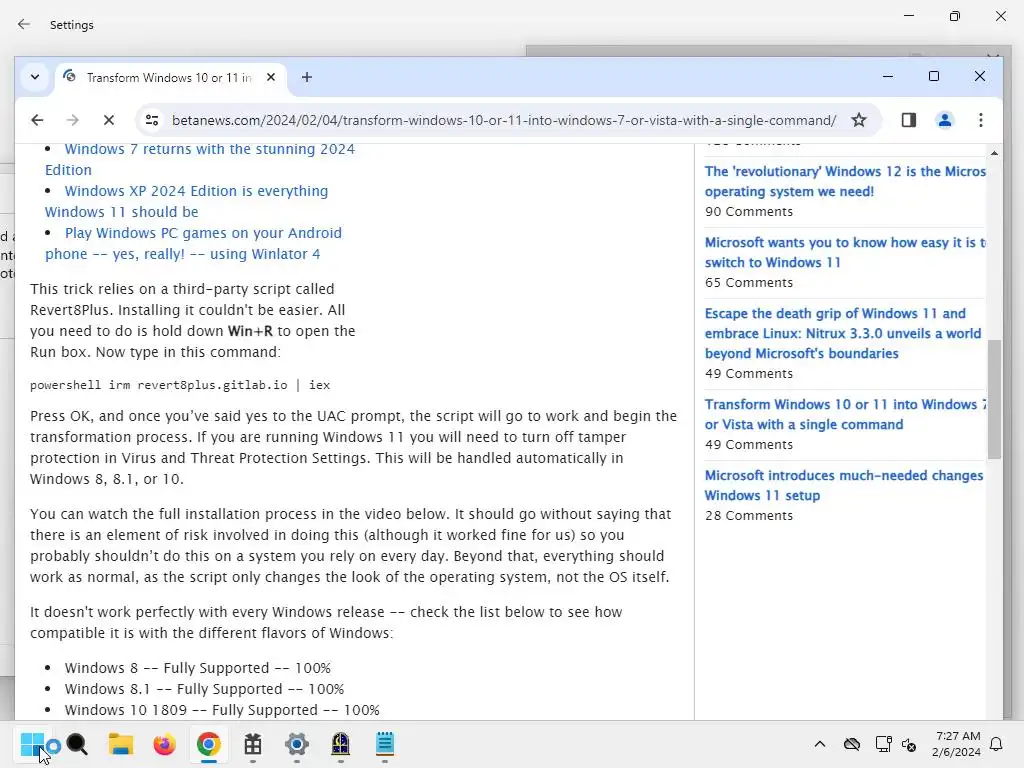Restore down the Settings window
The height and width of the screenshot is (768, 1024).
[x=954, y=16]
